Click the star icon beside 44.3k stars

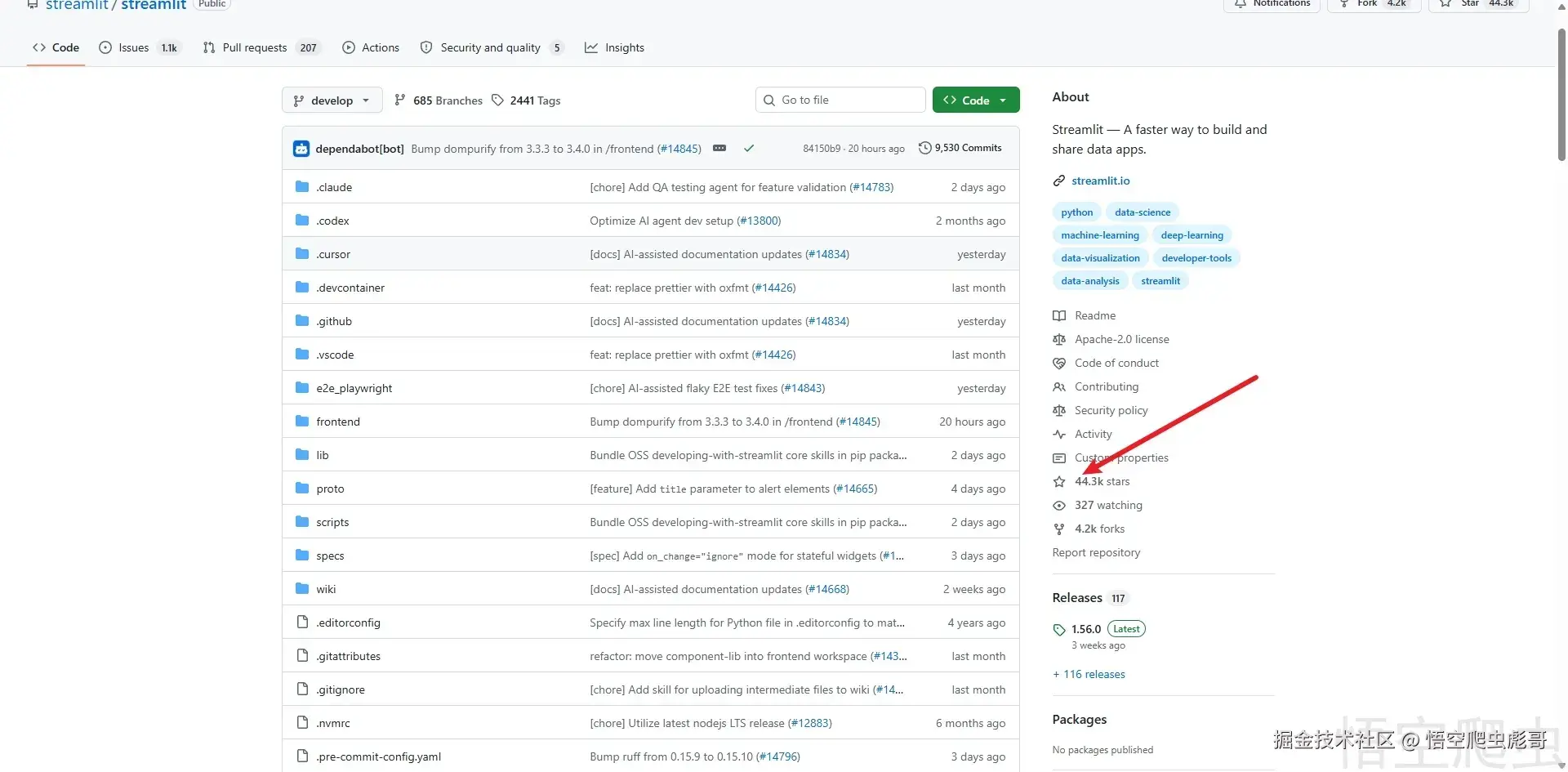click(x=1059, y=482)
